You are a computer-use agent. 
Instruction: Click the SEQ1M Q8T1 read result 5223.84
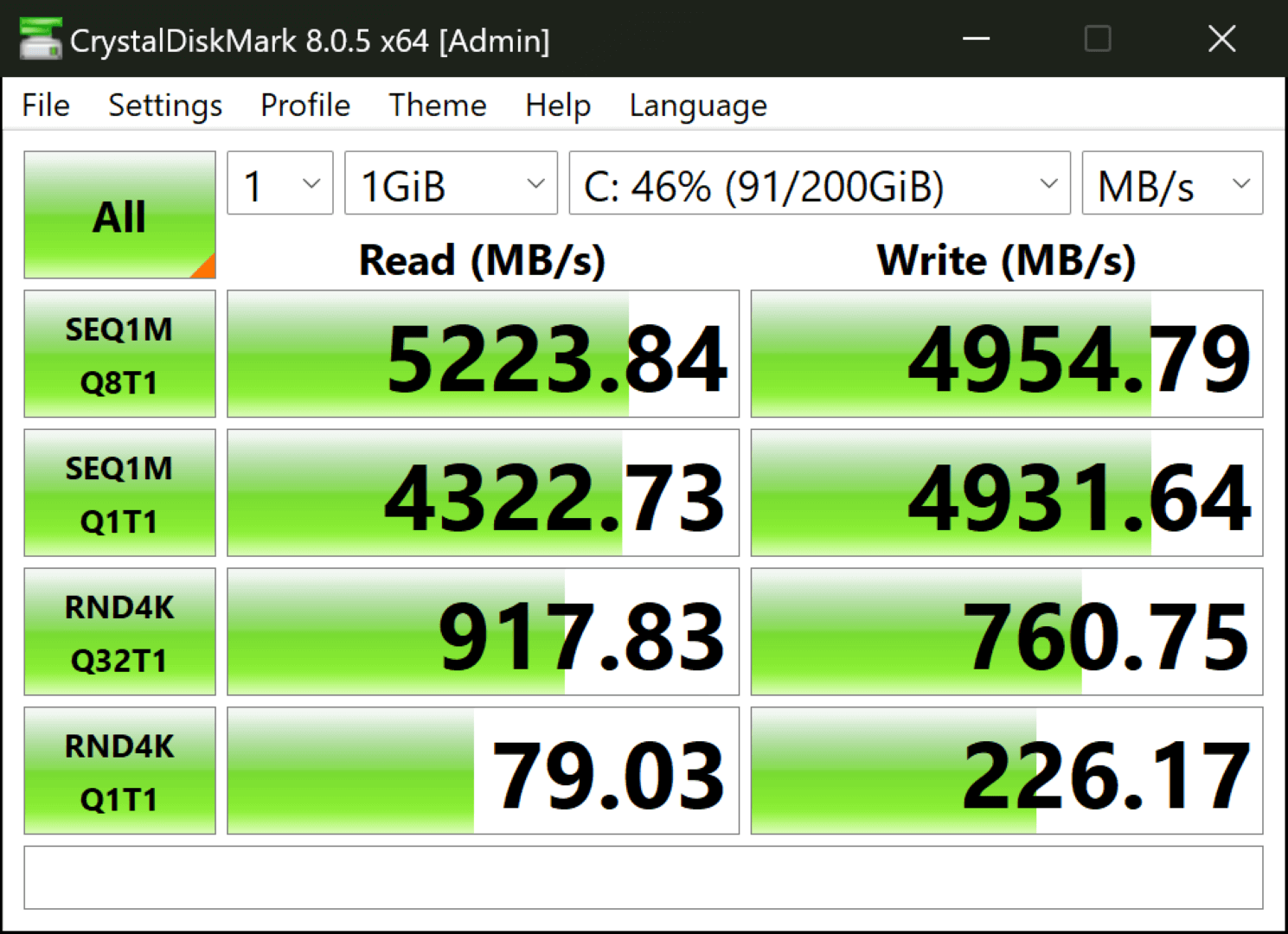tap(483, 355)
